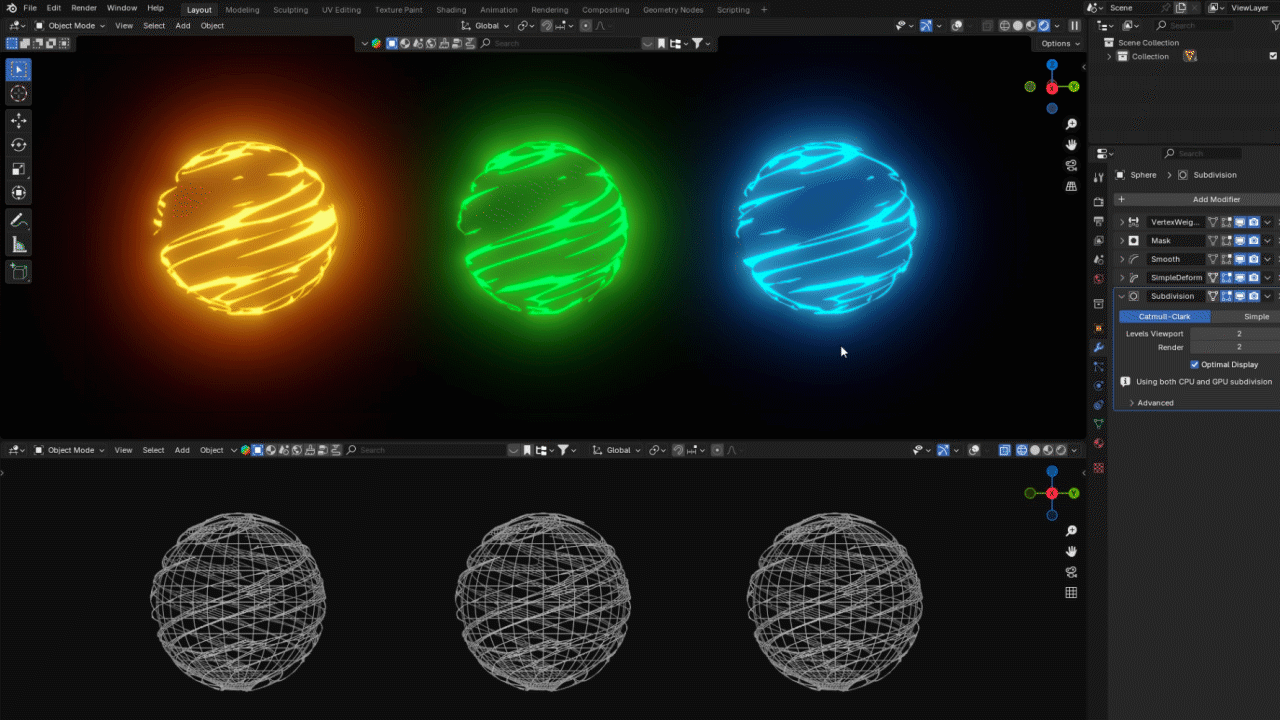Viewport: 1280px width, 720px height.
Task: Toggle Subdivision modifier viewport display
Action: point(1240,296)
